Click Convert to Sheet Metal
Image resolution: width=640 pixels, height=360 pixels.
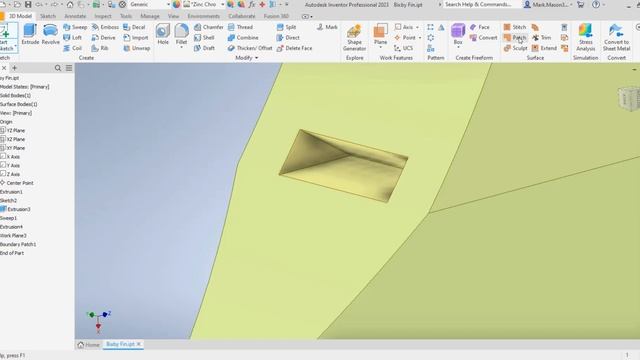click(616, 37)
